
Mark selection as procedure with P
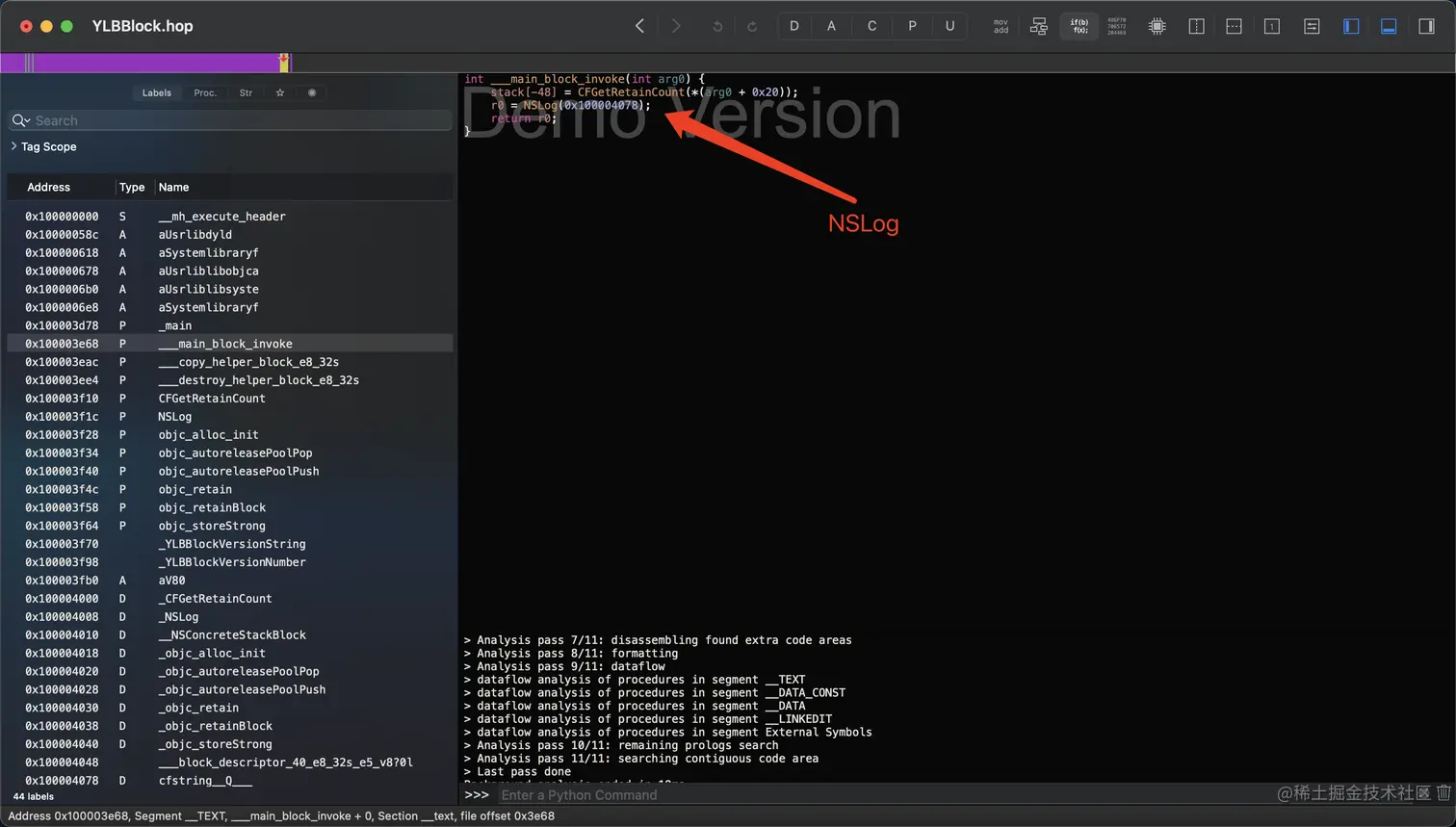(x=912, y=26)
